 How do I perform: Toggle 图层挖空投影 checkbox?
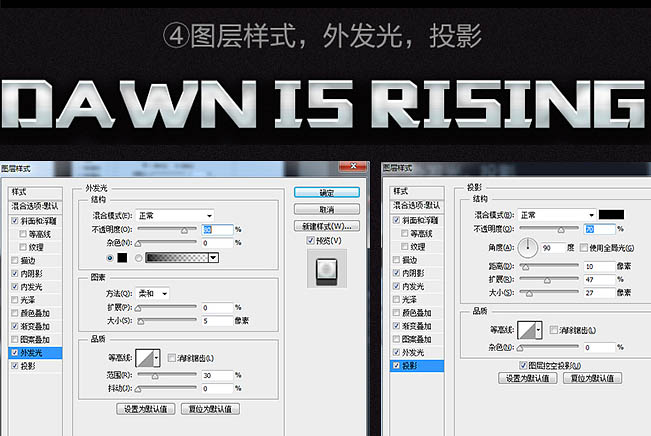(x=523, y=365)
